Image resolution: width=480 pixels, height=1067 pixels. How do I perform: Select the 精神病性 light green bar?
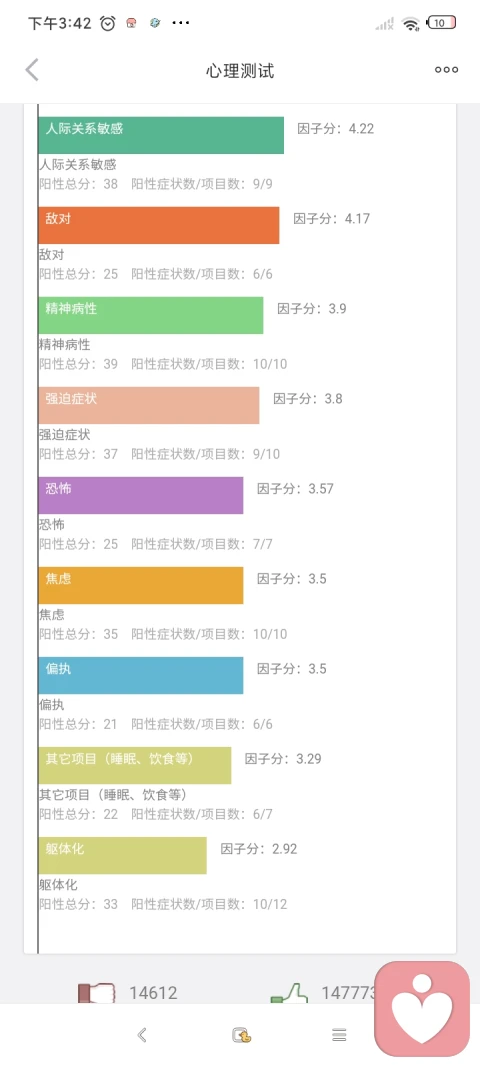click(150, 315)
